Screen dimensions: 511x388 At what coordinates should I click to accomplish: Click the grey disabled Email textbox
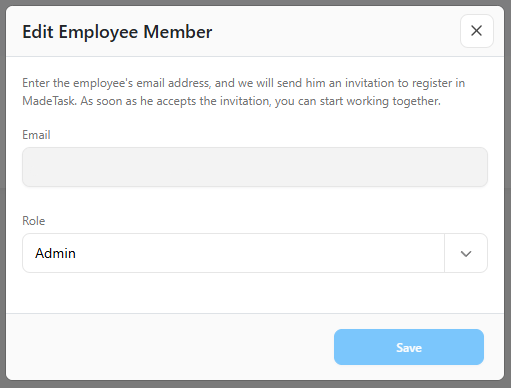(255, 167)
